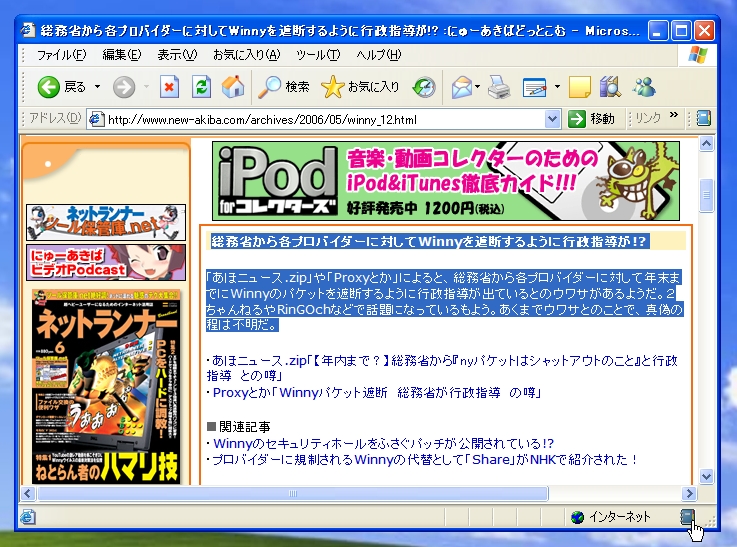Click the vertical scrollbar thumb
The height and width of the screenshot is (547, 737).
(x=706, y=195)
